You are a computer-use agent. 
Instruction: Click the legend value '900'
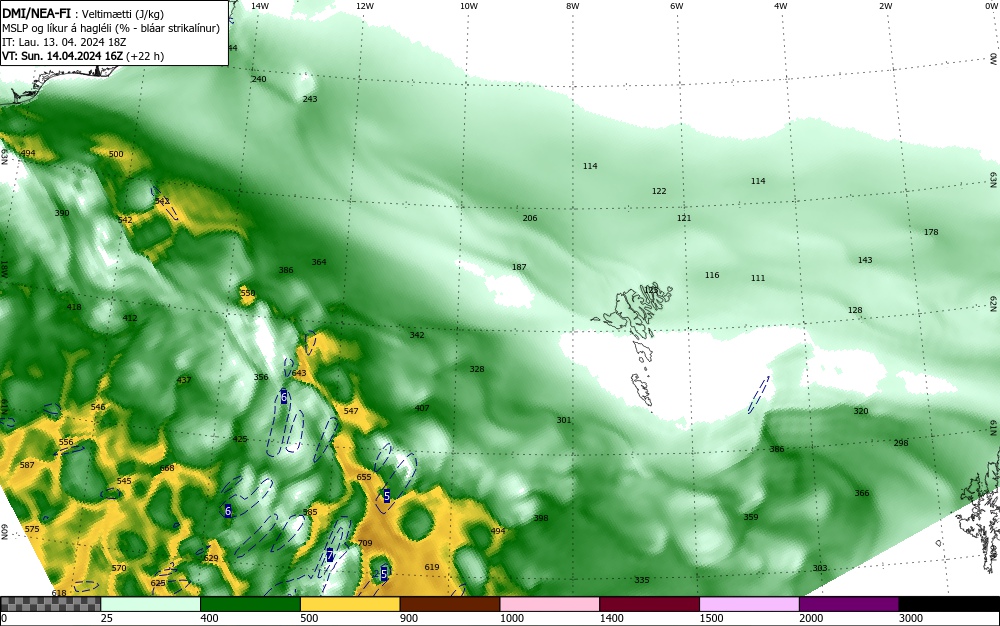point(409,618)
